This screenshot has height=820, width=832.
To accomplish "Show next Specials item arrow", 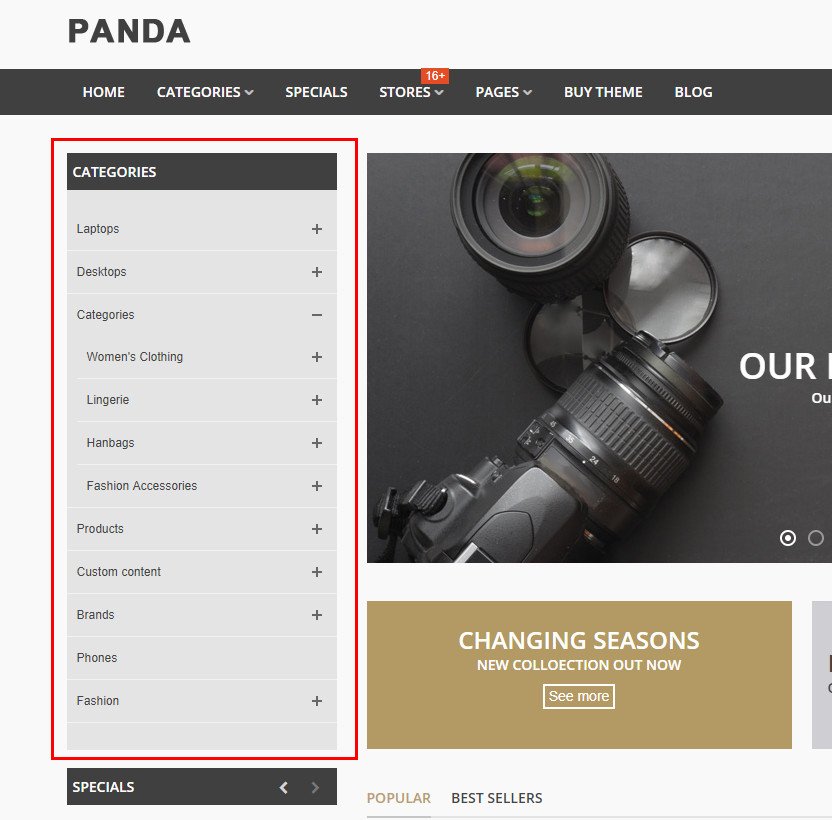I will point(315,787).
